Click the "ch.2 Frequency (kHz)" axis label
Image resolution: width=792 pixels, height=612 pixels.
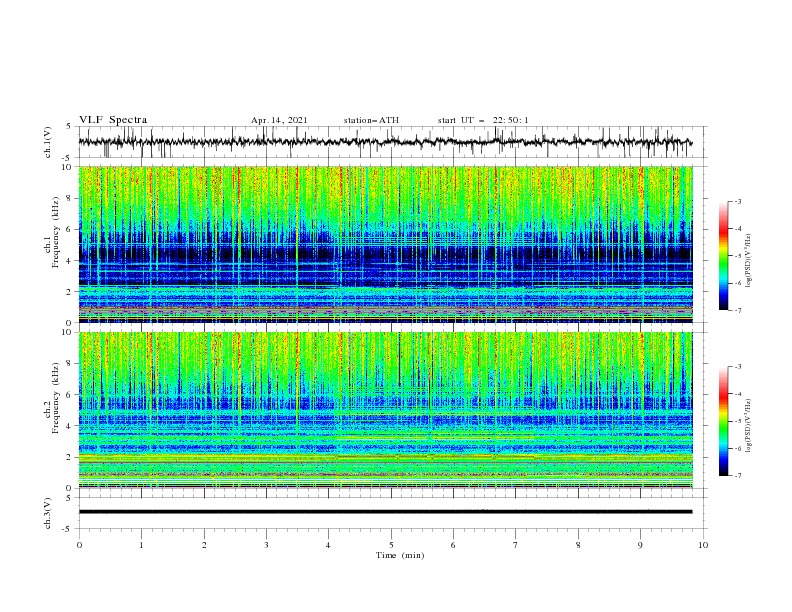pyautogui.click(x=52, y=397)
